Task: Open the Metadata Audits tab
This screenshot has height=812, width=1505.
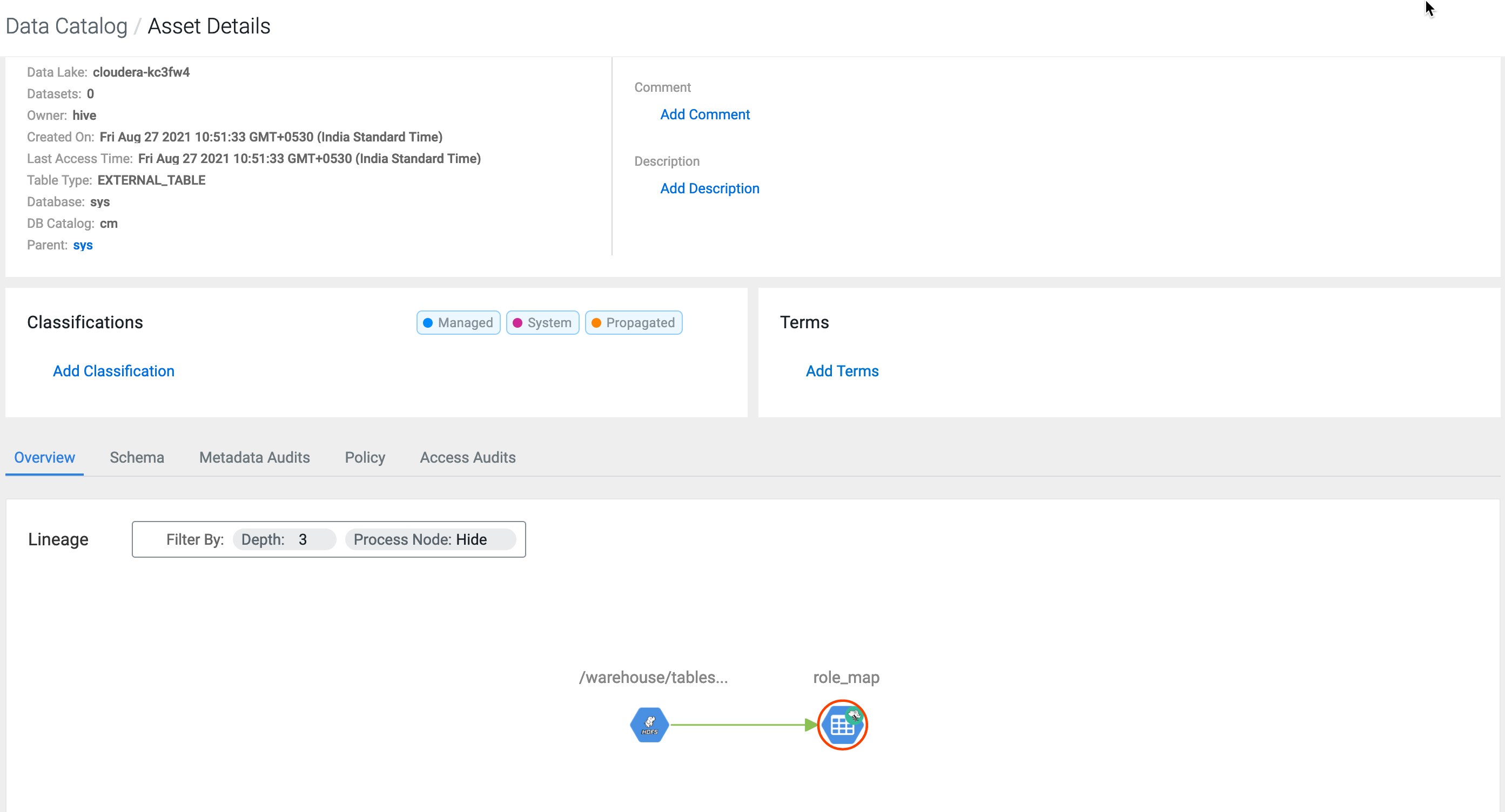Action: pyautogui.click(x=254, y=457)
